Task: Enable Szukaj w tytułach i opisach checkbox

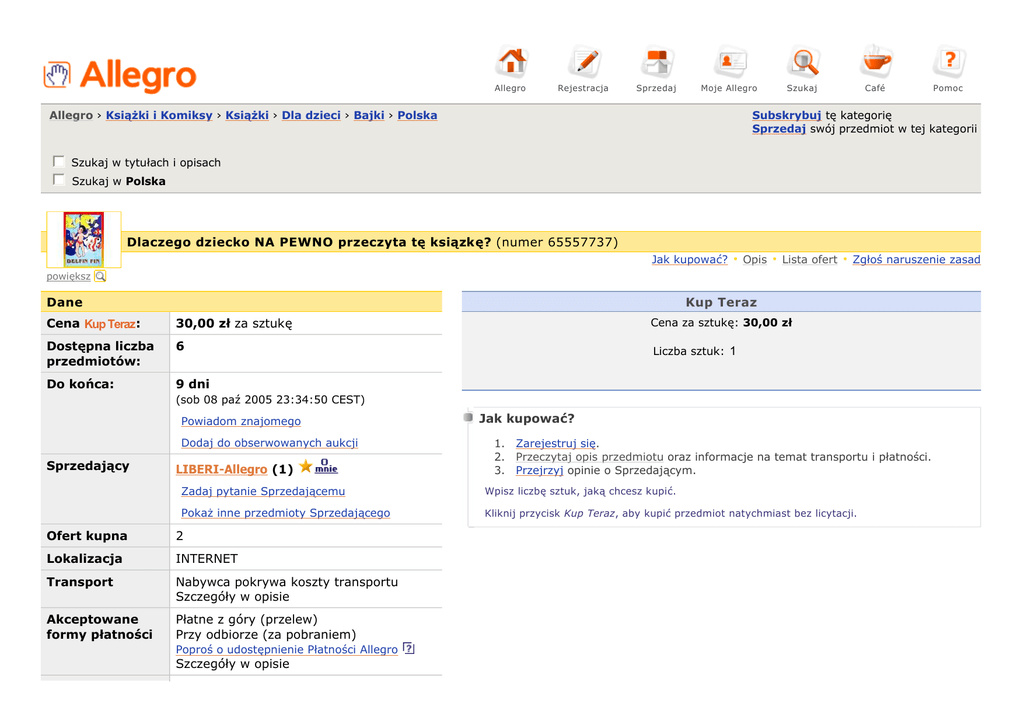Action: 59,161
